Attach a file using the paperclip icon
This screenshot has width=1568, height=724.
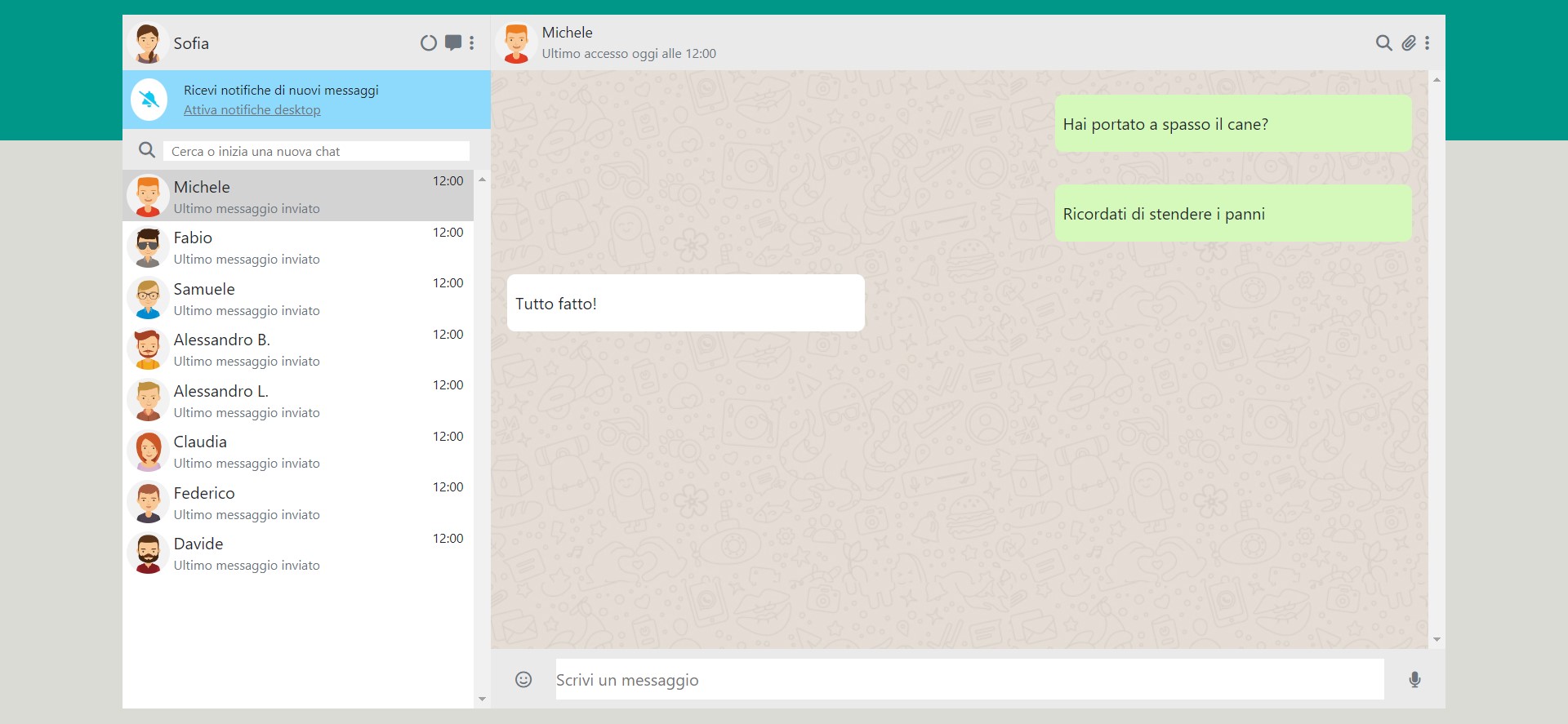(x=1409, y=43)
